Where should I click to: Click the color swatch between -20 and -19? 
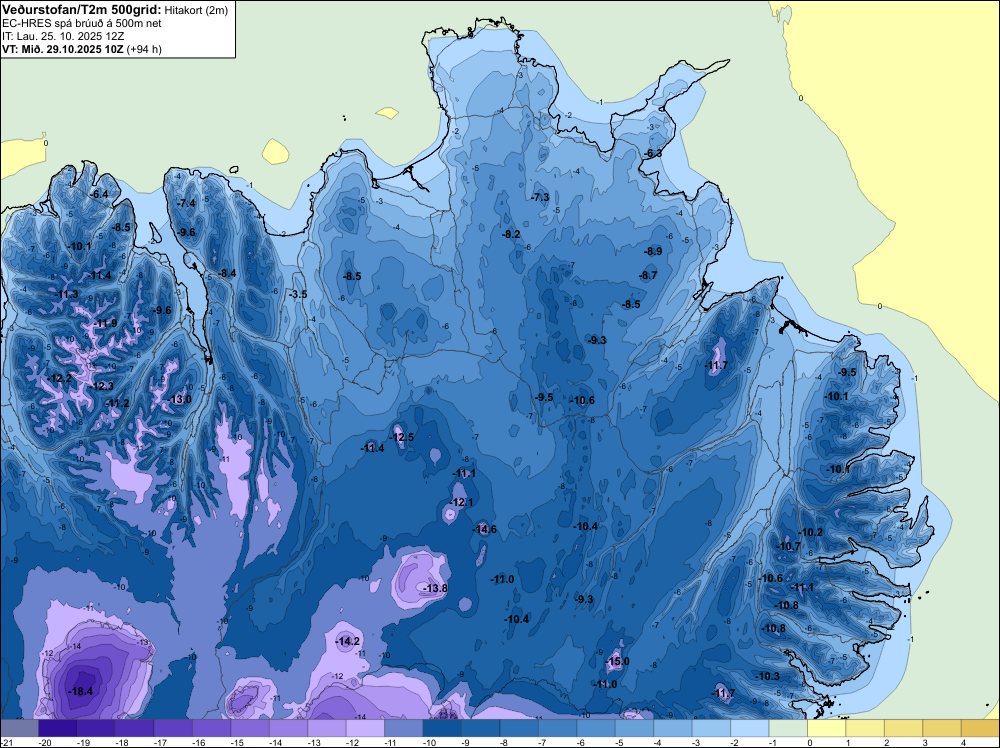pos(57,728)
